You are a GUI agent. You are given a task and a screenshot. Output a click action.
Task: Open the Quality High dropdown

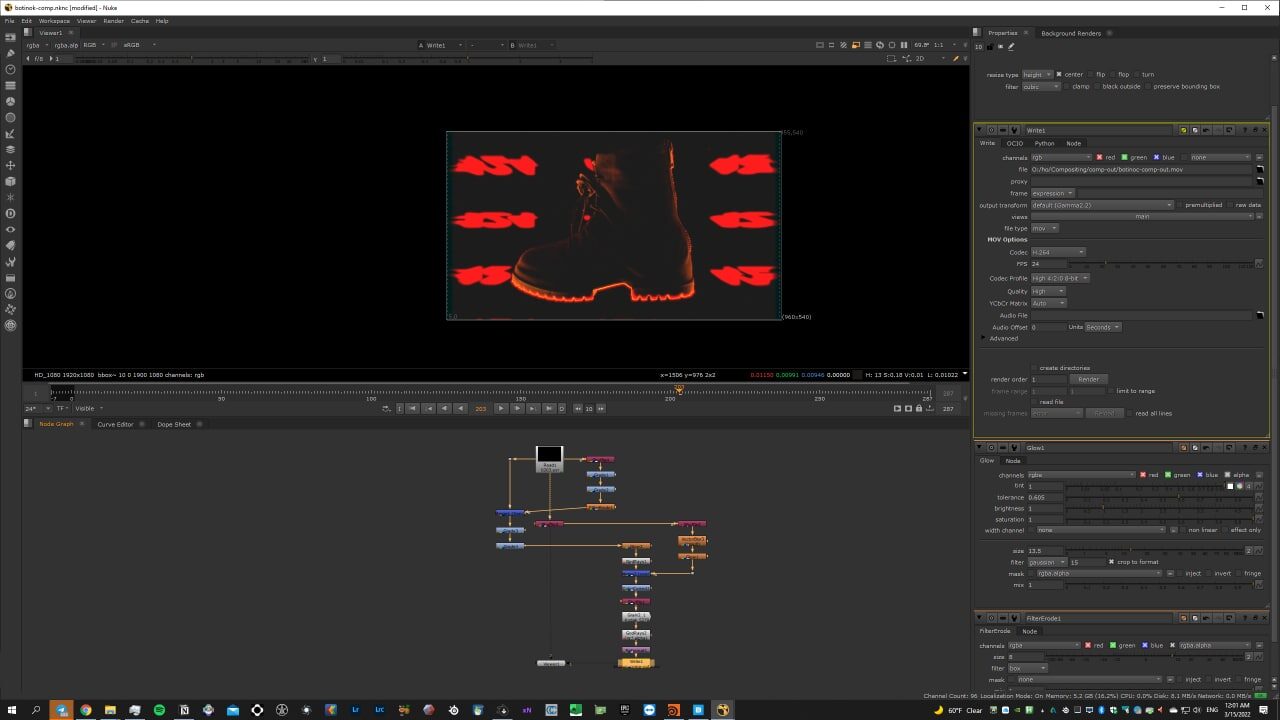coord(1048,291)
